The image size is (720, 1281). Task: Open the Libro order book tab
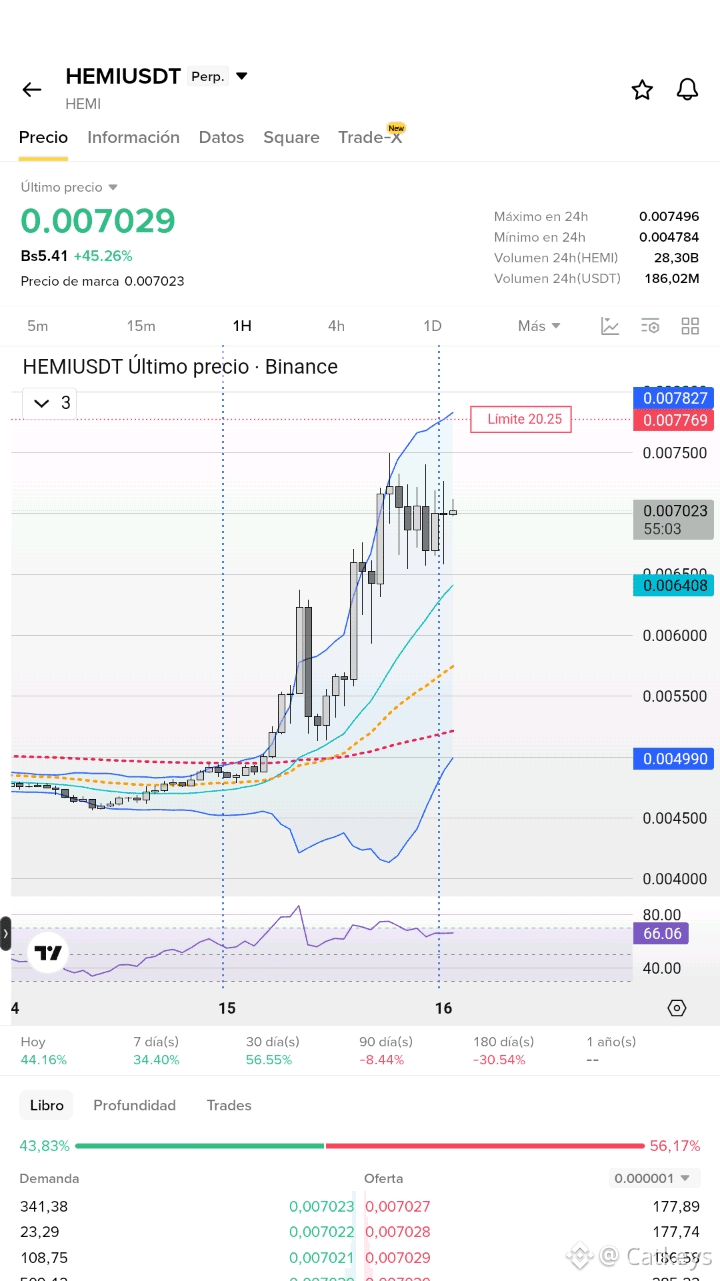coord(46,1105)
